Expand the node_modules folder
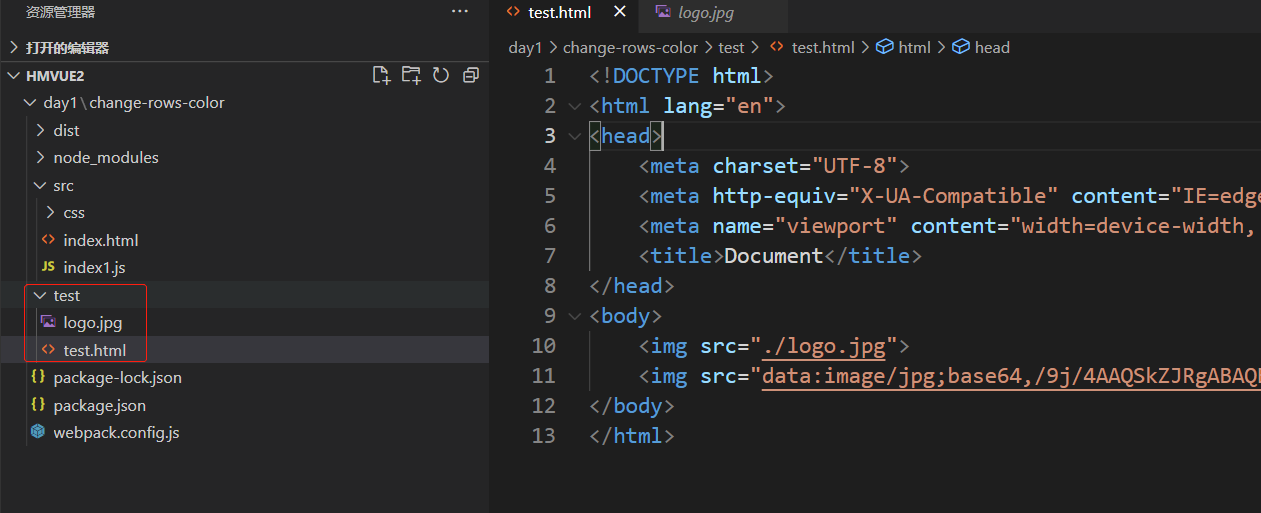Viewport: 1261px width, 513px height. click(x=40, y=157)
